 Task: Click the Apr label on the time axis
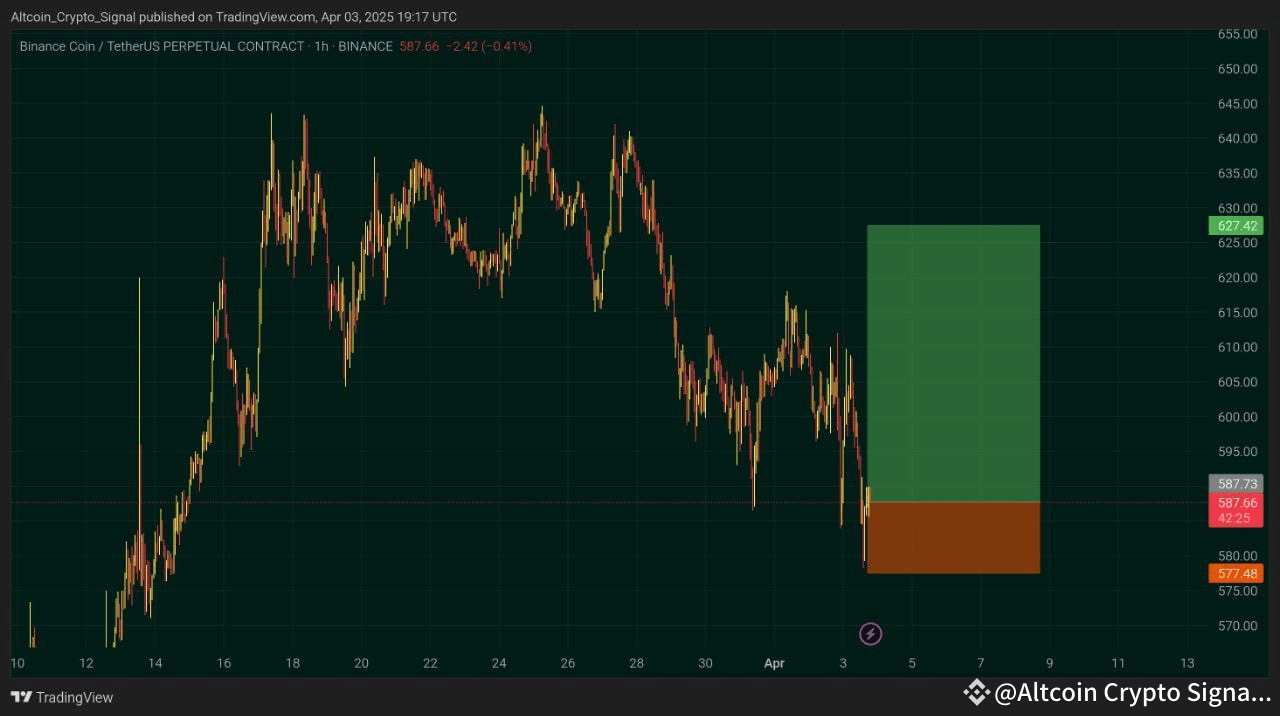(774, 663)
